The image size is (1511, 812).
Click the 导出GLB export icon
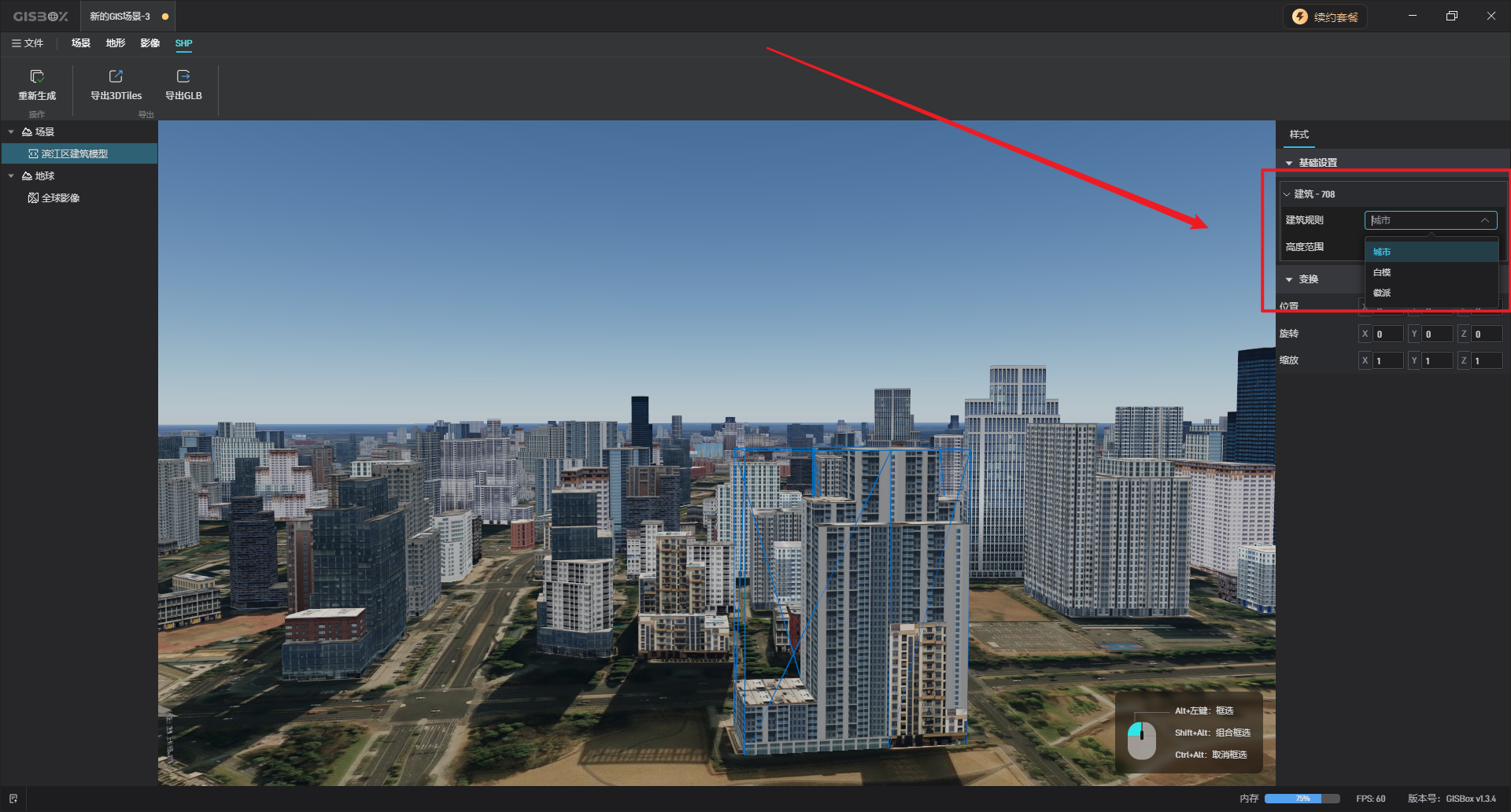183,76
